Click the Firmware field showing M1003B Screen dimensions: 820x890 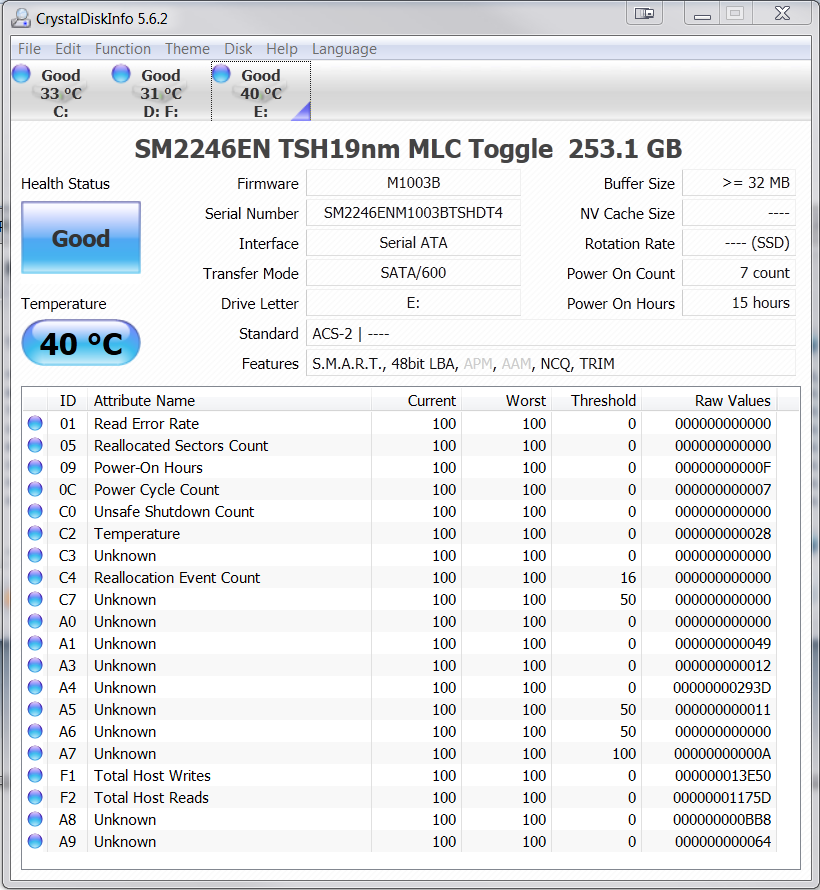point(413,183)
